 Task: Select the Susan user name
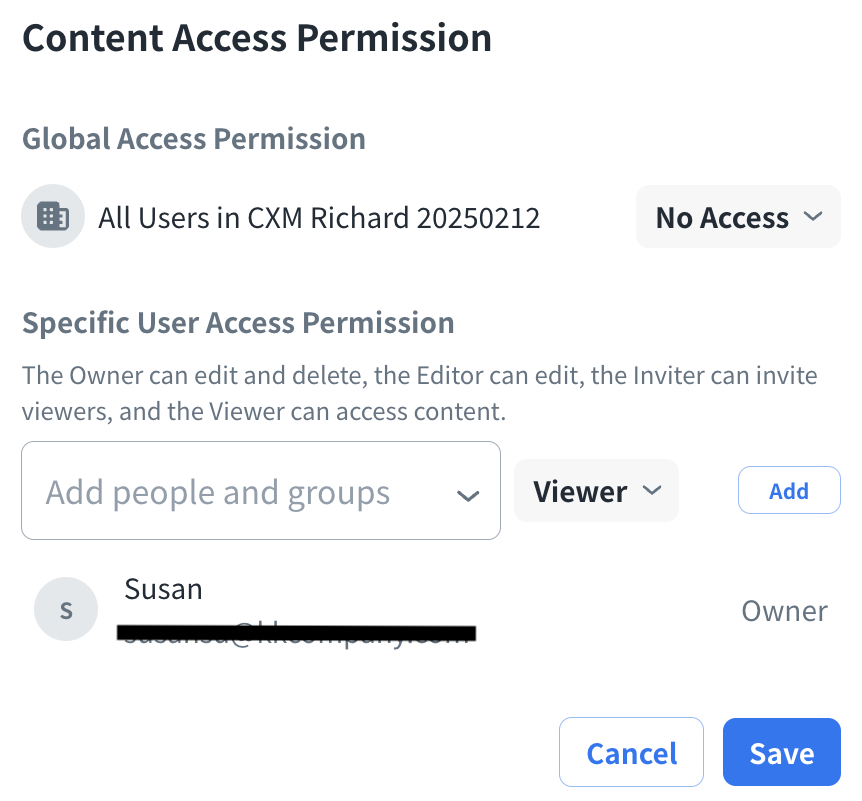[x=163, y=589]
